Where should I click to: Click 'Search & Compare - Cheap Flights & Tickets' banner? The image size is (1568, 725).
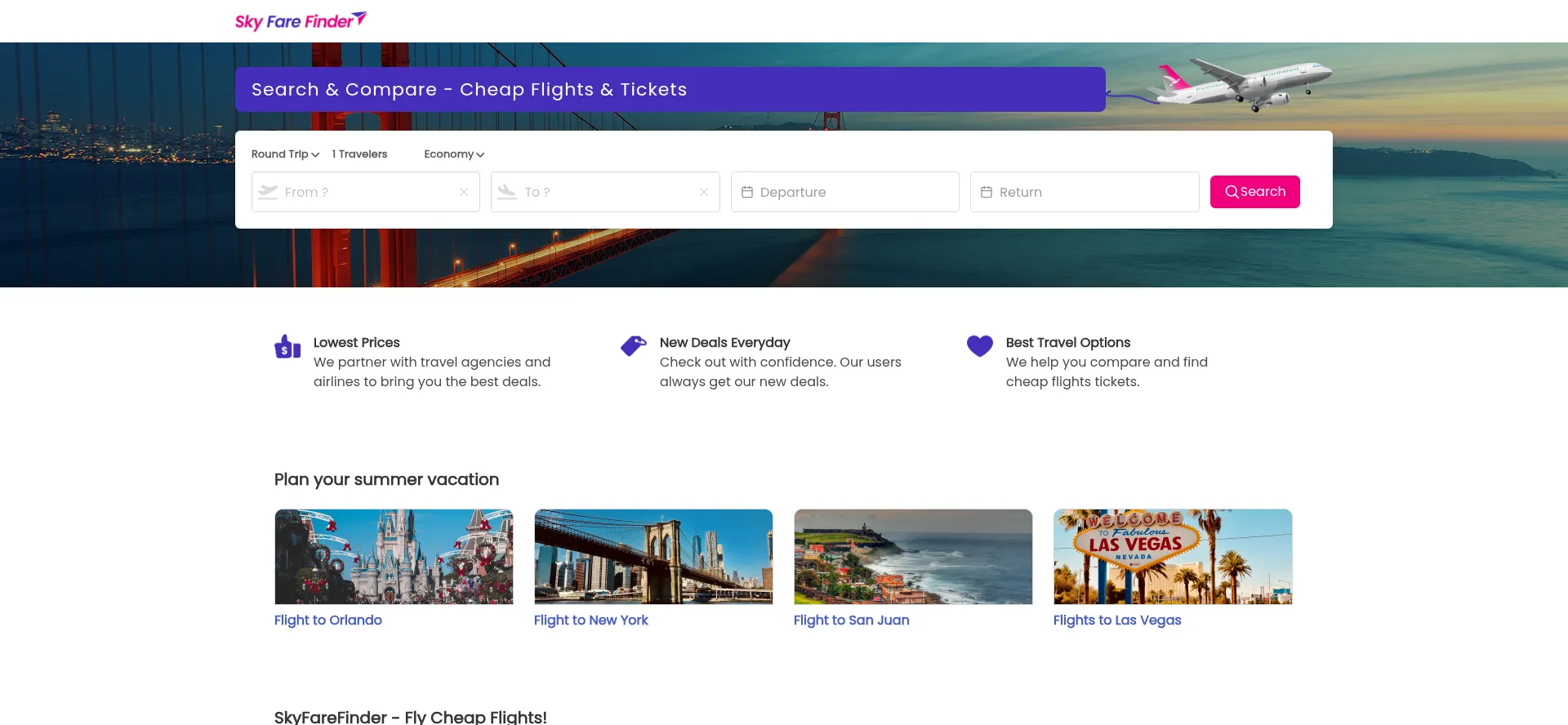(670, 90)
